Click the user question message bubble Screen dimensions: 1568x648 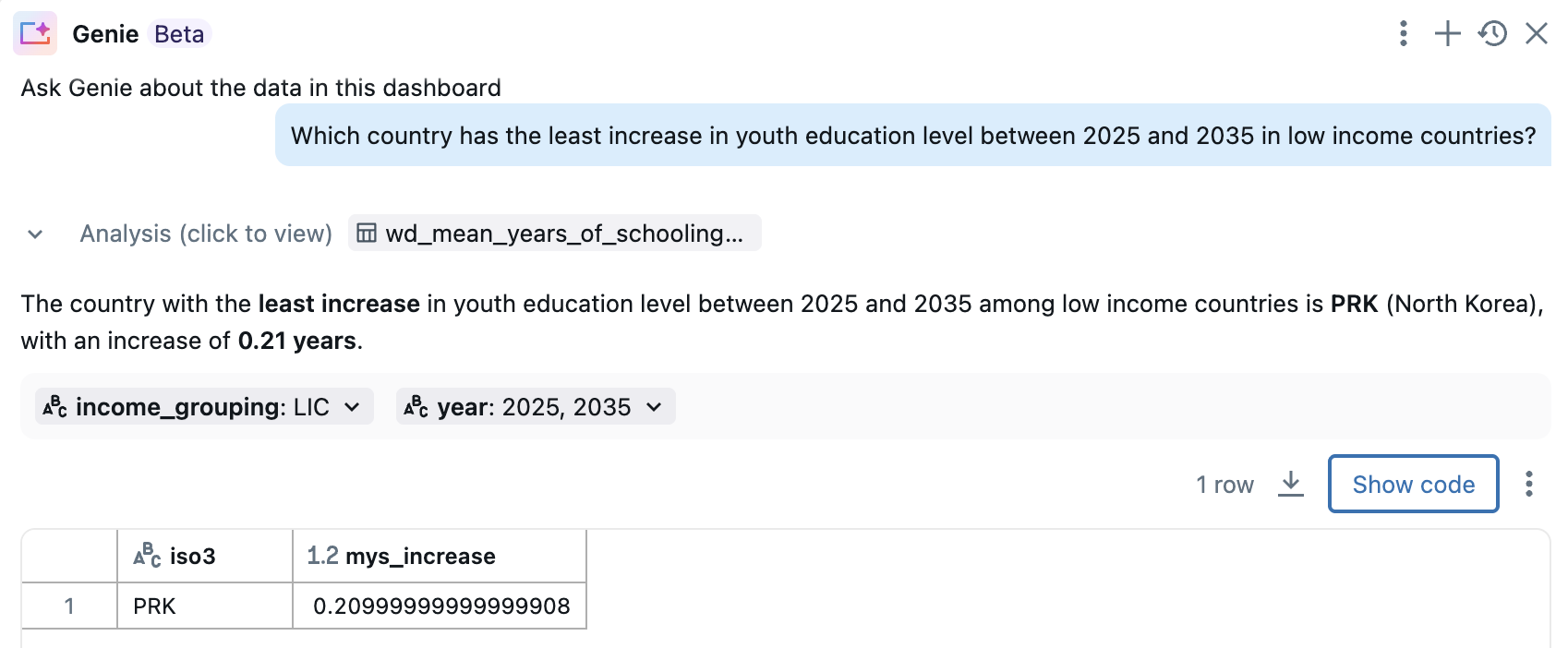[912, 136]
